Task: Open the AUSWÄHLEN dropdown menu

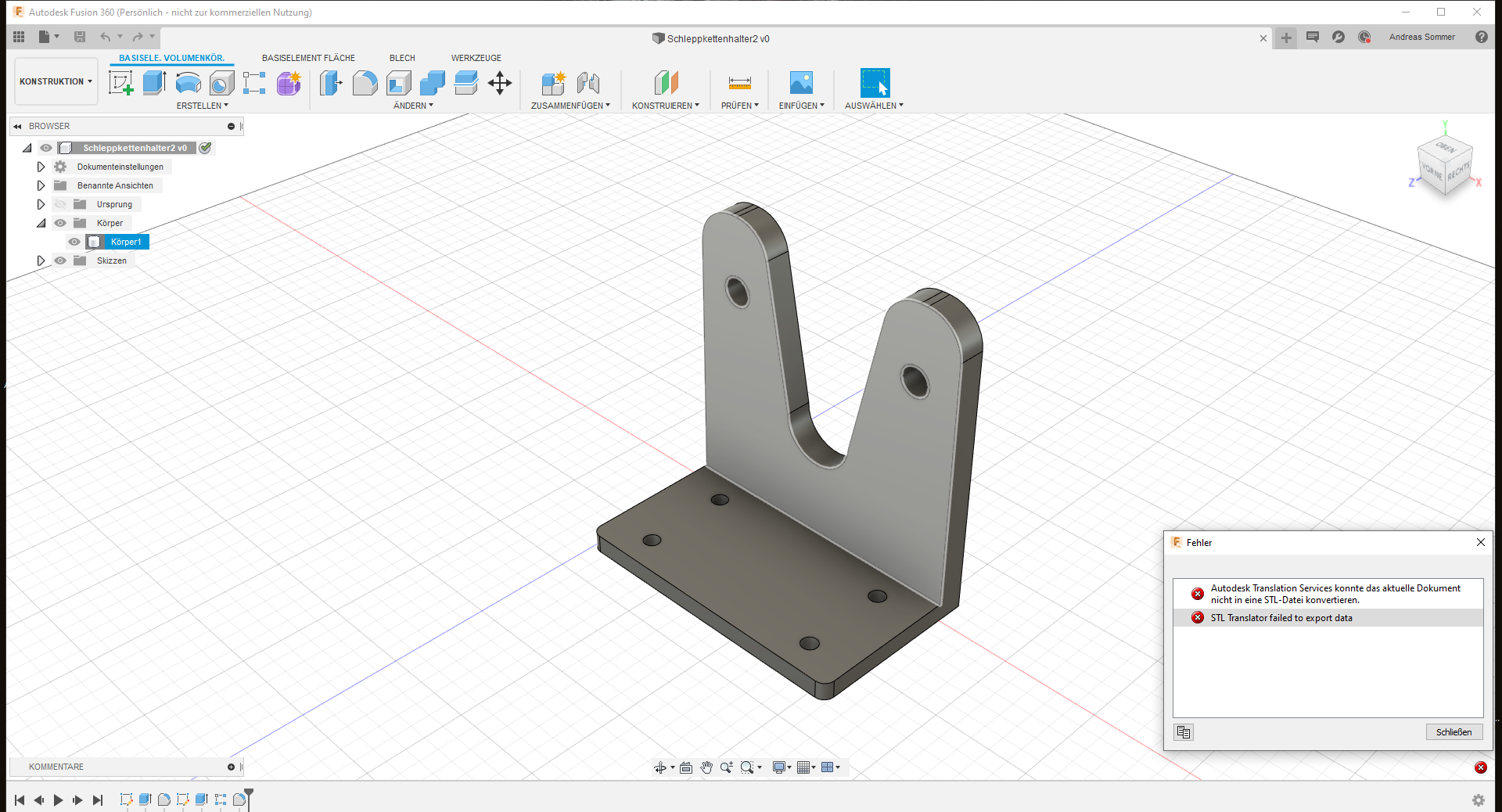Action: [874, 106]
